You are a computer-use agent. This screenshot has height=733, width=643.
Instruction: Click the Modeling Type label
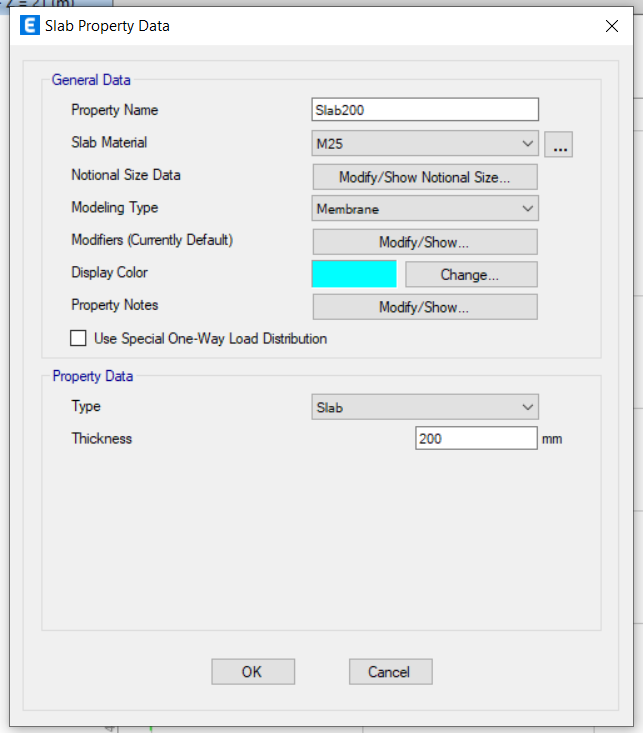coord(115,208)
